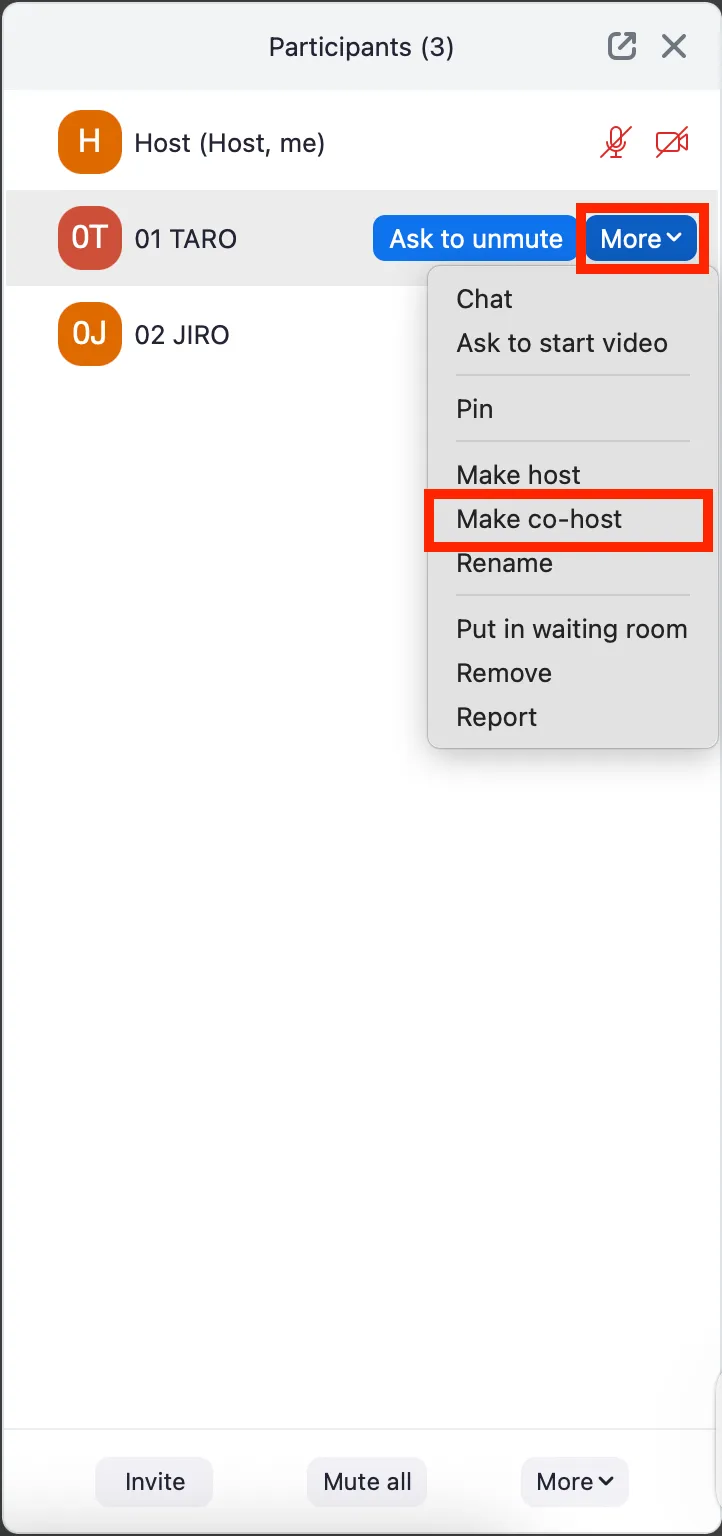Screen dimensions: 722x1536
Task: Click the Mute all button
Action: (367, 1482)
